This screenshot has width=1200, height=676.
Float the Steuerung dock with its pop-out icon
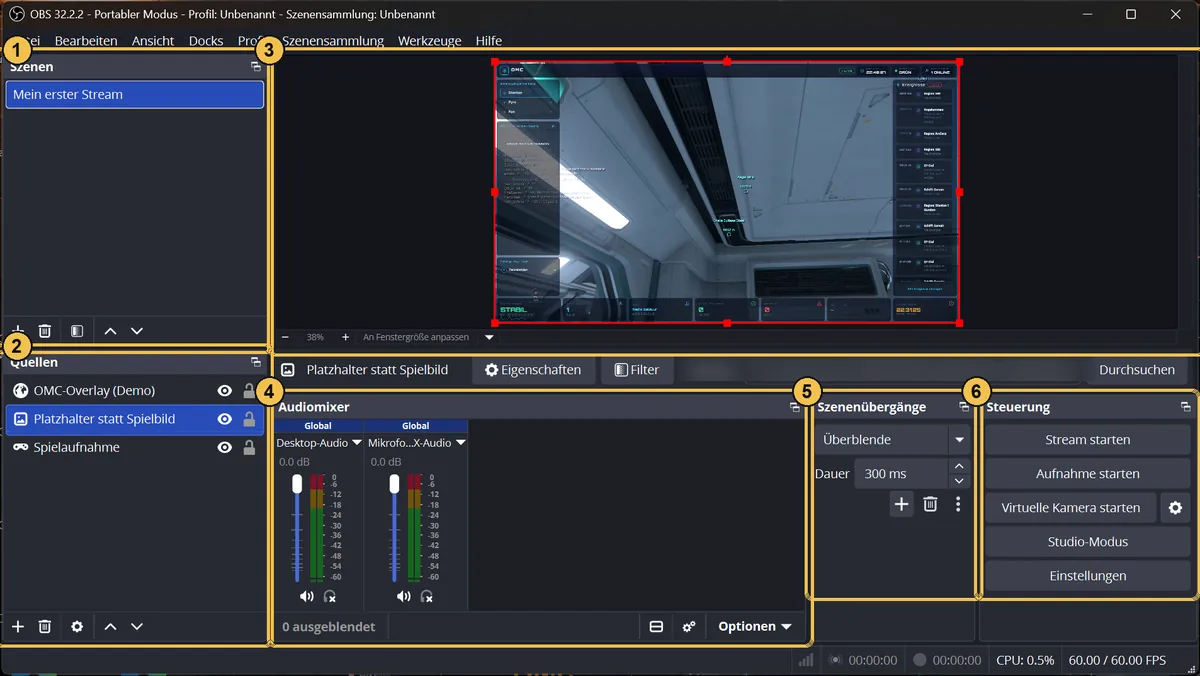[x=1185, y=407]
